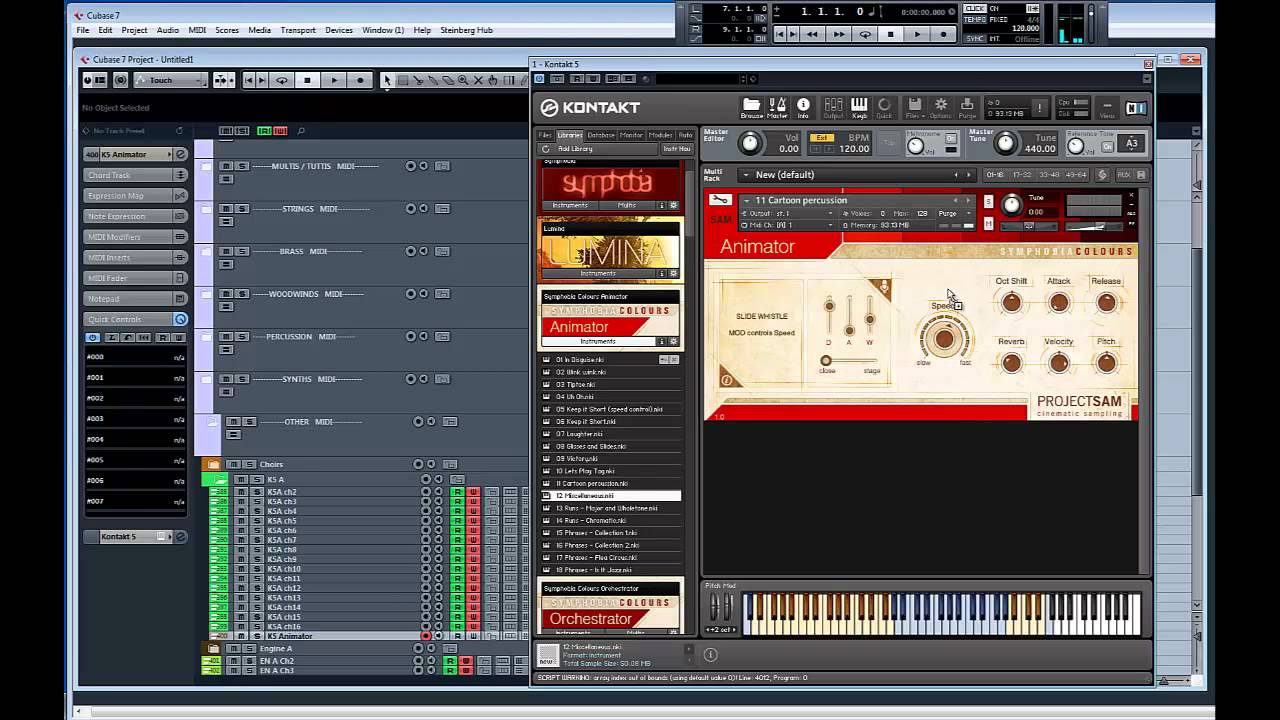Screen dimensions: 1280x720
Task: Solo the BRASS MIDI folder track
Action: 242,251
